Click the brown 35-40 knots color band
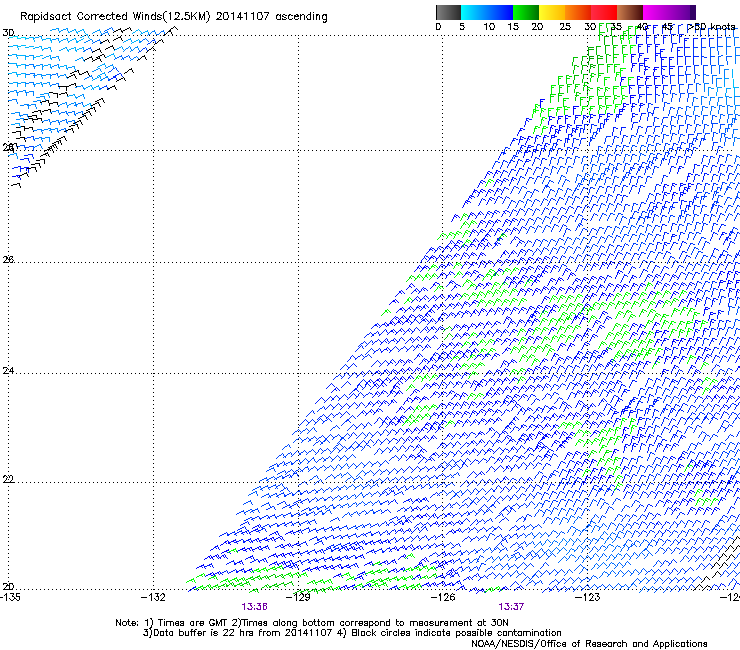This screenshot has height=650, width=740. tap(630, 12)
